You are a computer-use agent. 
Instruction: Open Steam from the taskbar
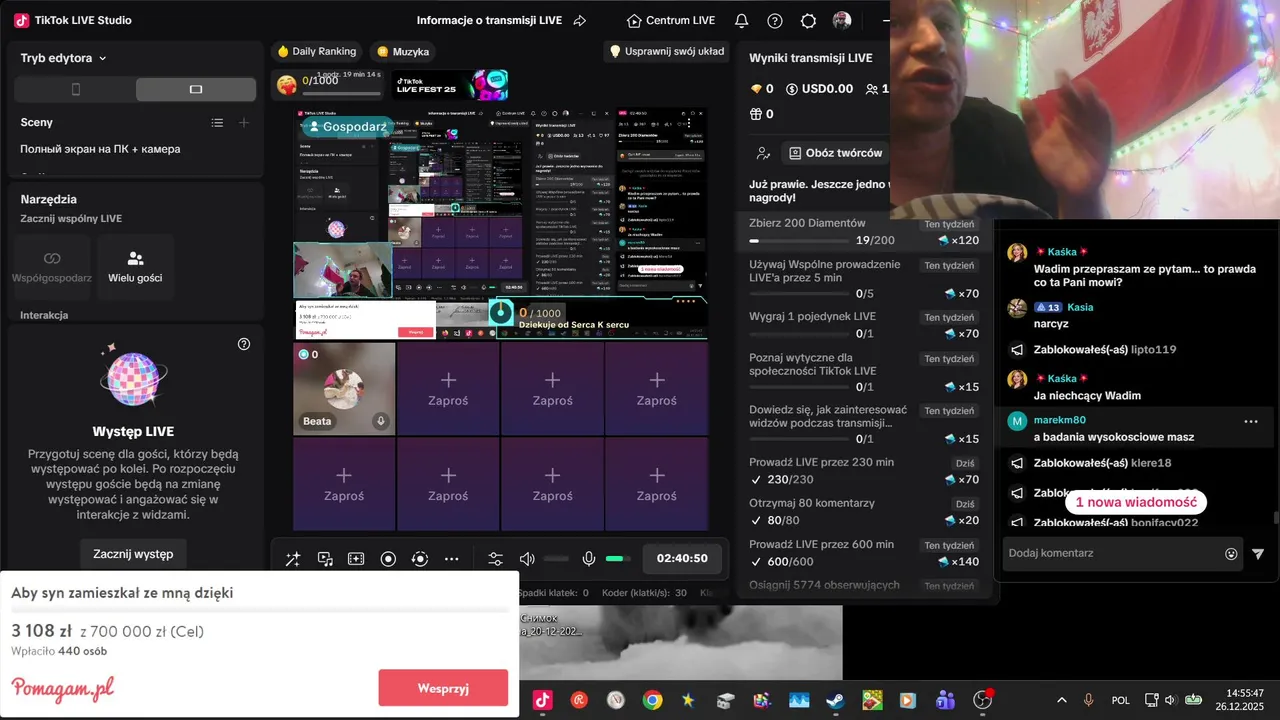(x=835, y=700)
